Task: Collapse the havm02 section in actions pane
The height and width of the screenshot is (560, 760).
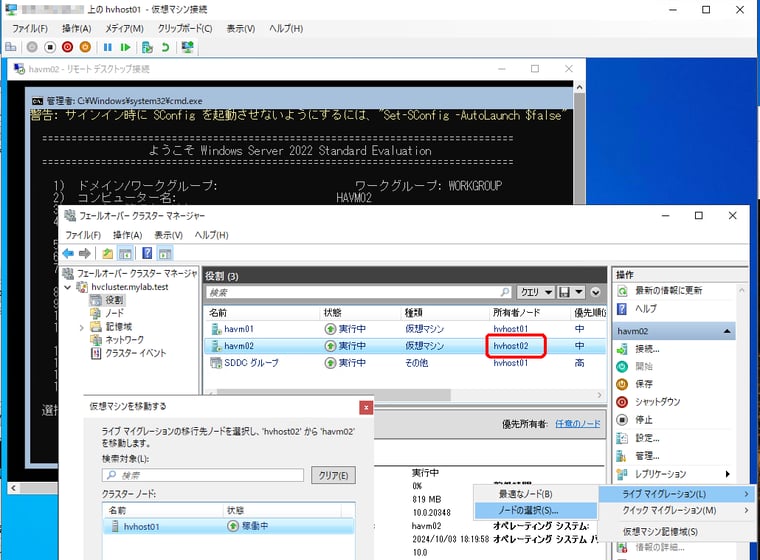Action: coord(727,331)
